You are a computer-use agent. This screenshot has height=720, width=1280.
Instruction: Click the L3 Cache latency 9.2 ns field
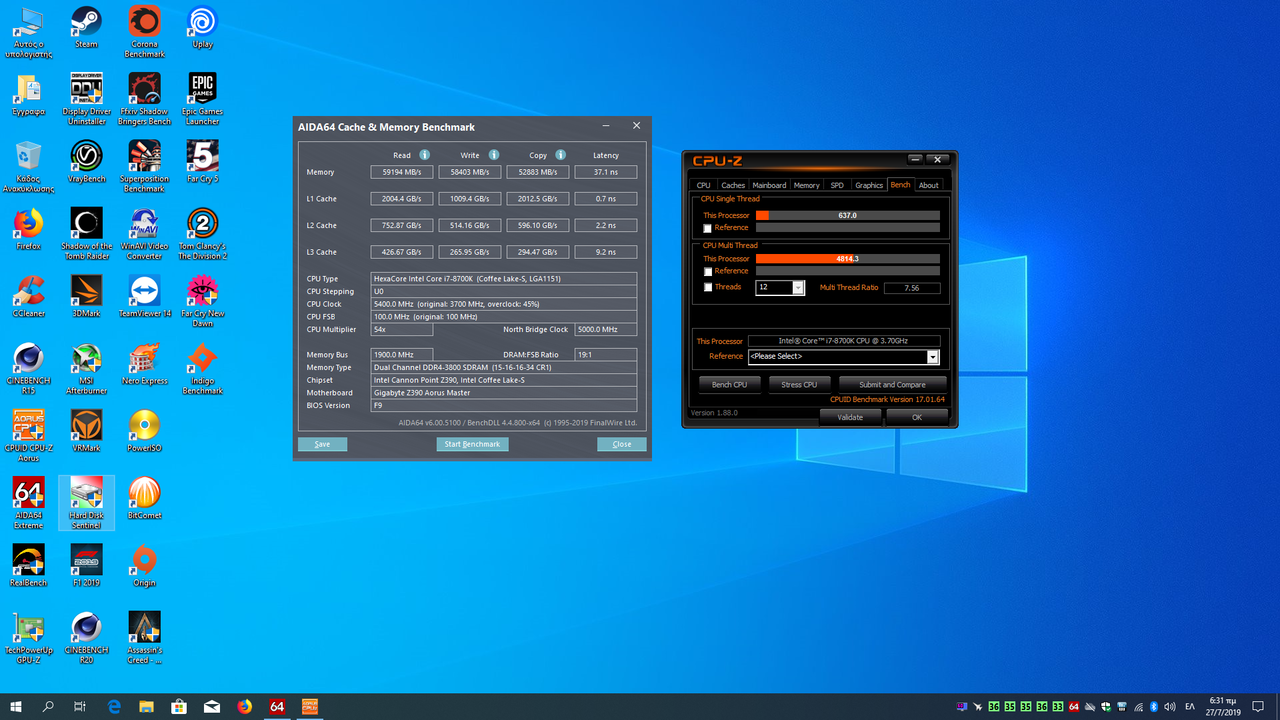pyautogui.click(x=606, y=252)
